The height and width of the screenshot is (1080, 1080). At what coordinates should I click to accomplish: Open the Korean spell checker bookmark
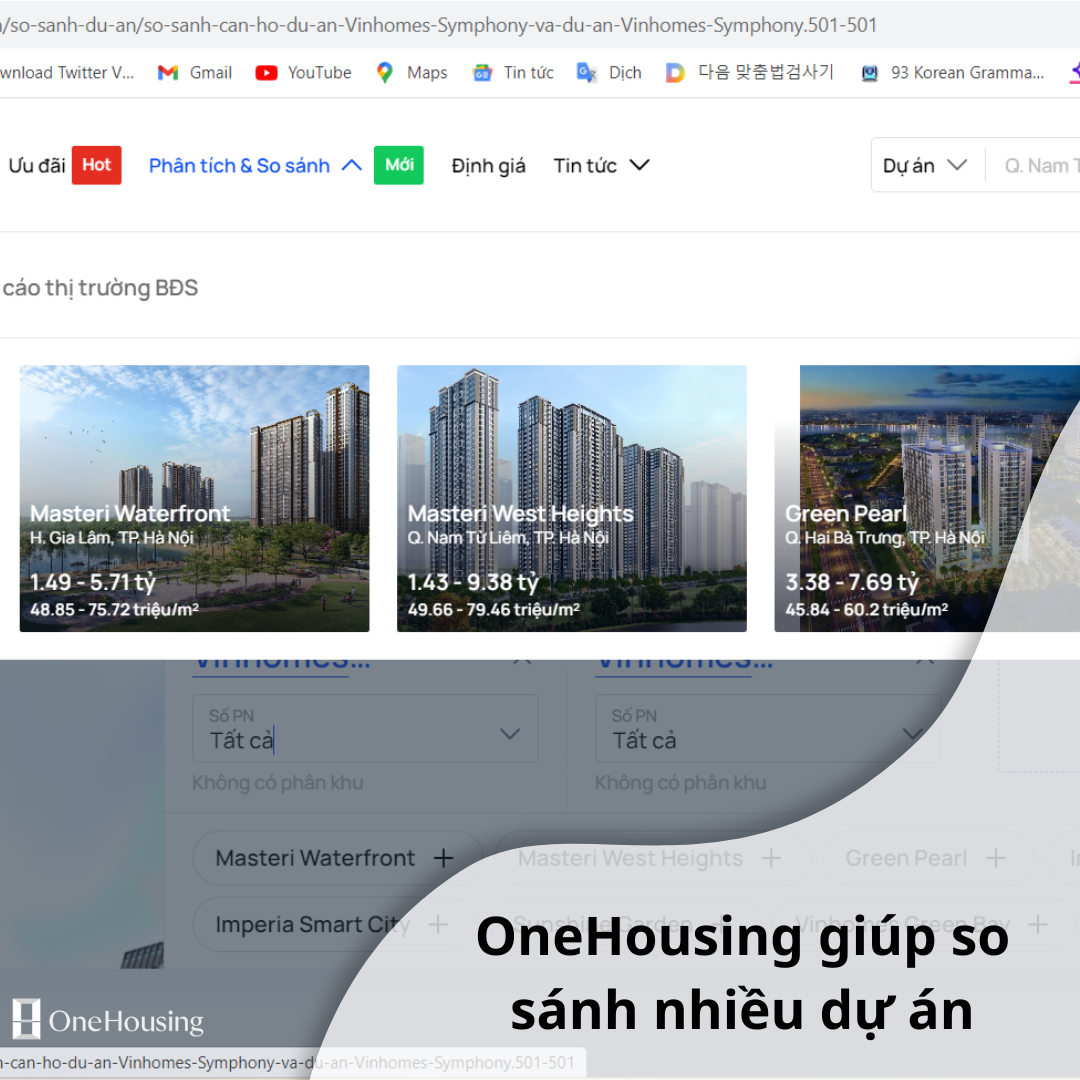(x=750, y=72)
